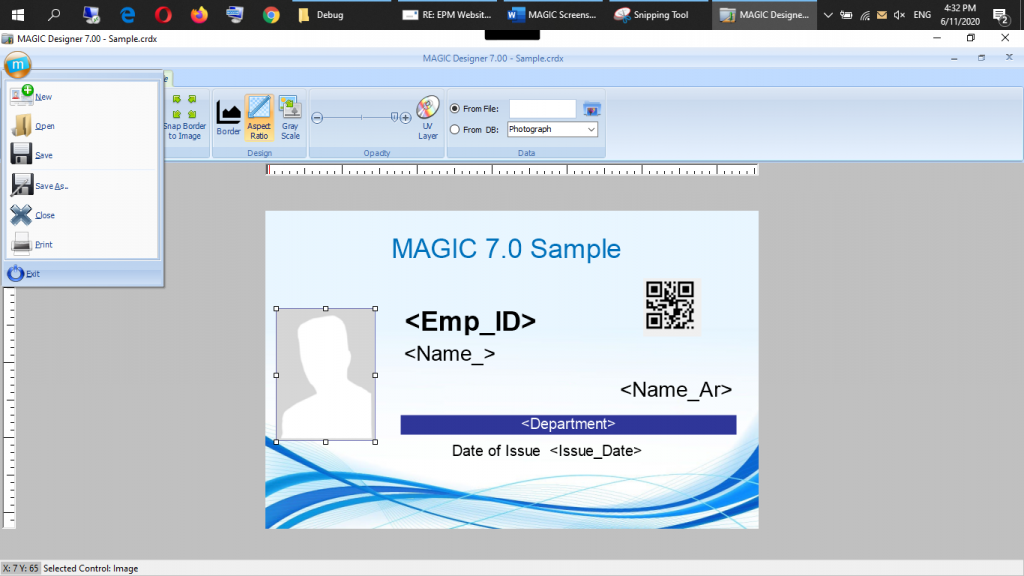Click Snap Border to Image
This screenshot has width=1024, height=576.
tap(183, 112)
